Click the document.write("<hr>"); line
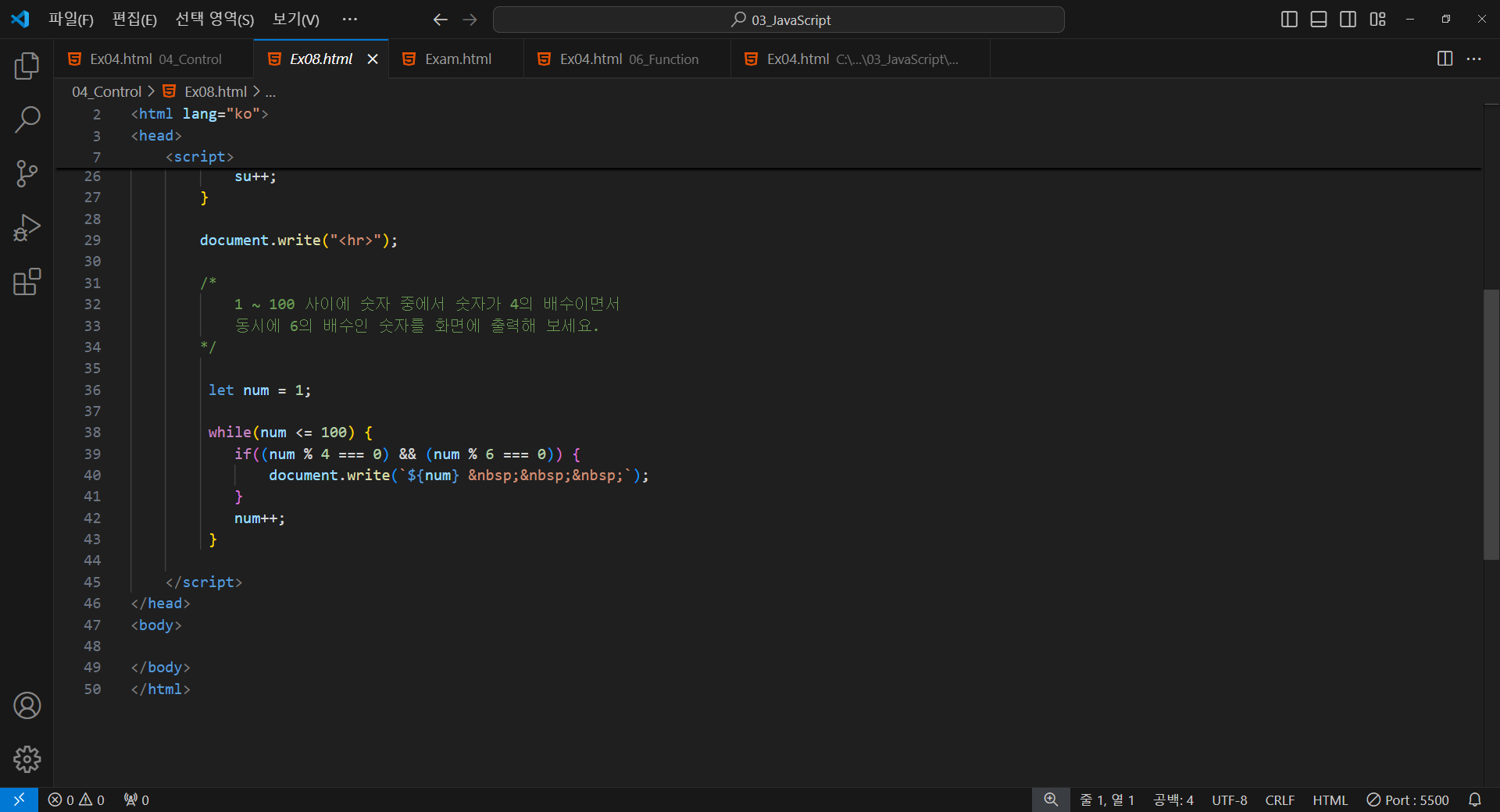 point(298,240)
